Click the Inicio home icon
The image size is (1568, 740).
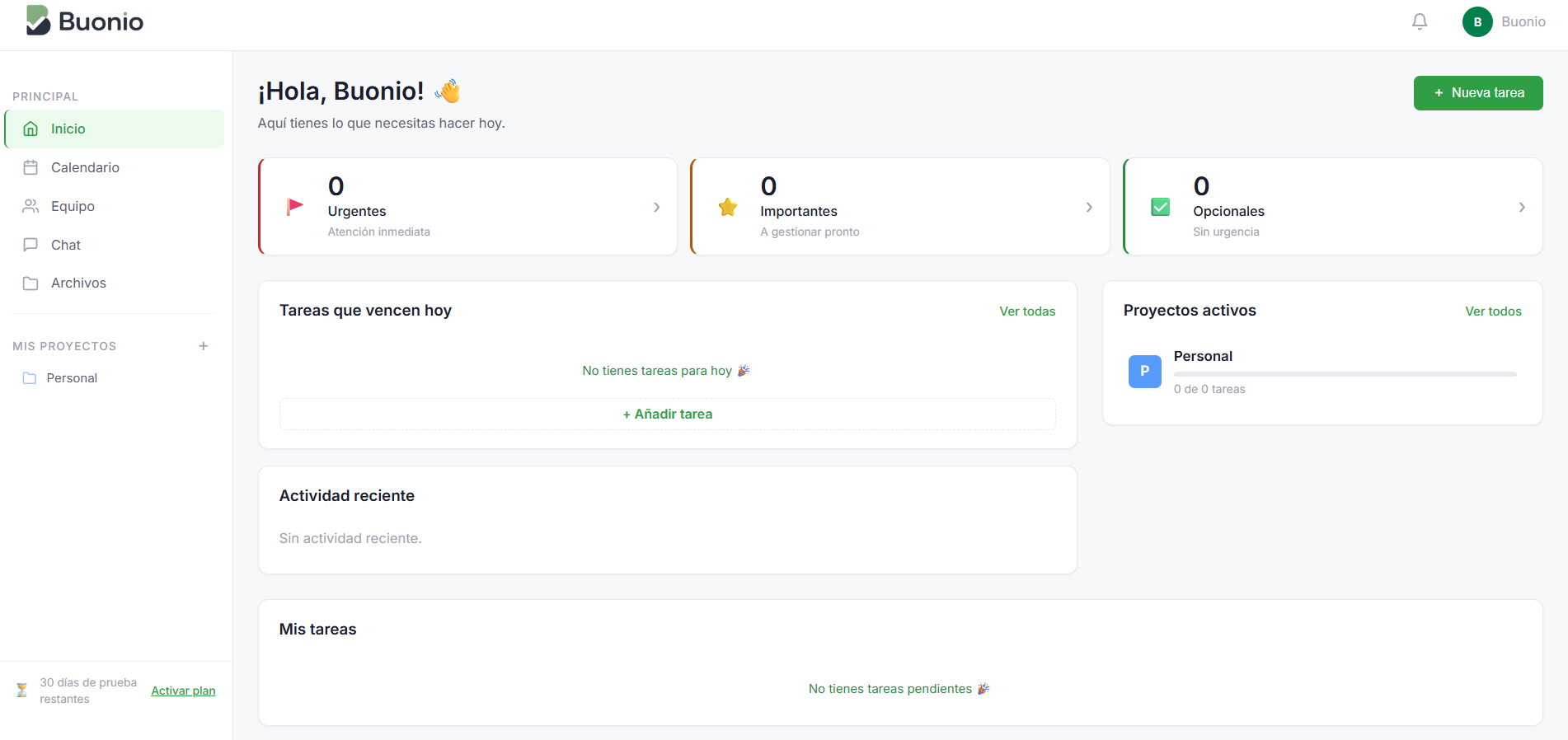pyautogui.click(x=31, y=129)
